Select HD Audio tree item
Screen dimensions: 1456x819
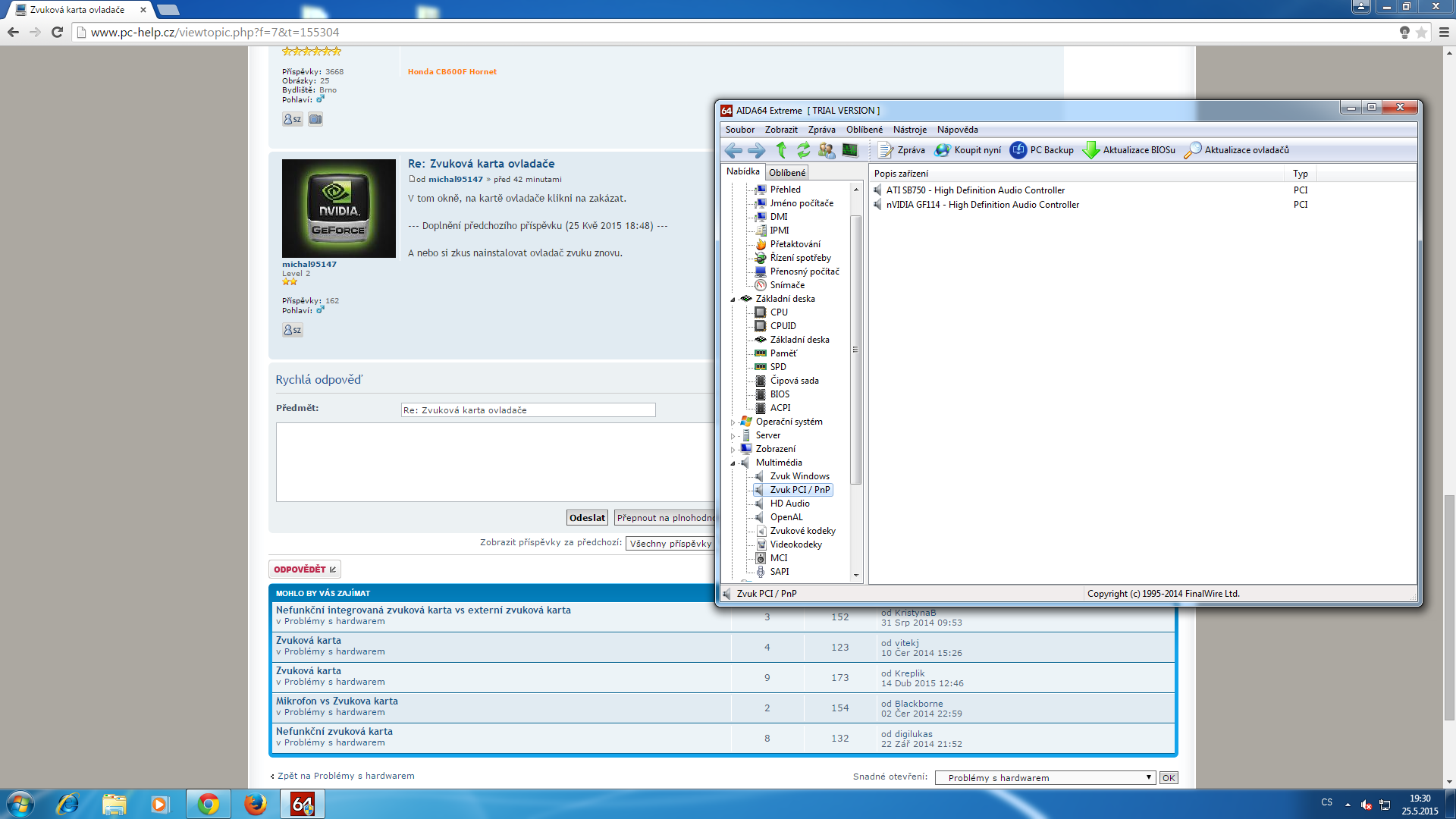point(789,504)
